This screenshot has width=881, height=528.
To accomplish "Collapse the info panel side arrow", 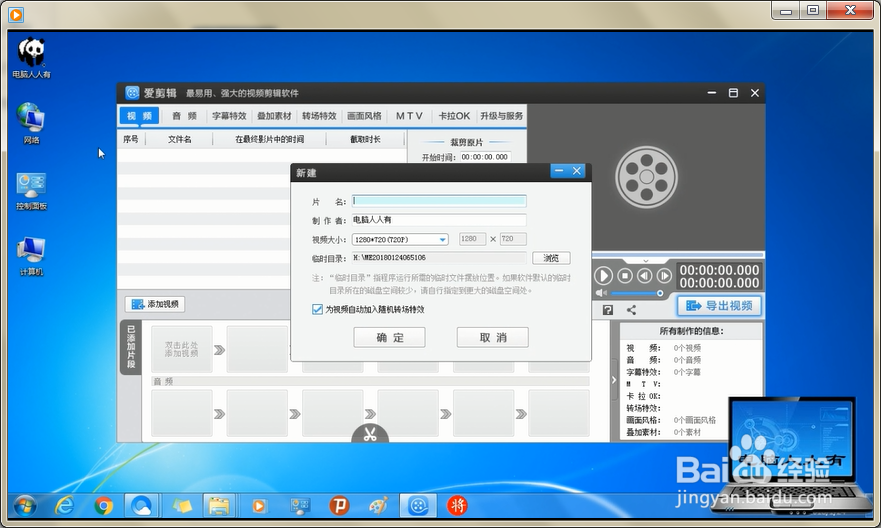I will (614, 380).
